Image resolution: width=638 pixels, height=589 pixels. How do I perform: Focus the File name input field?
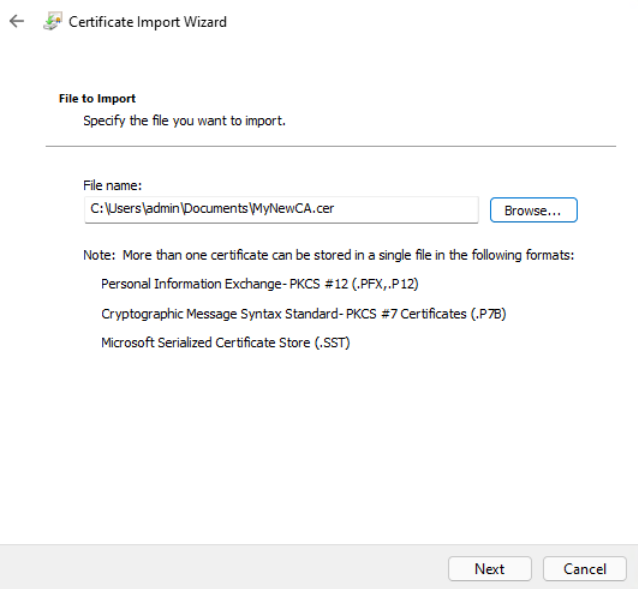tap(281, 209)
